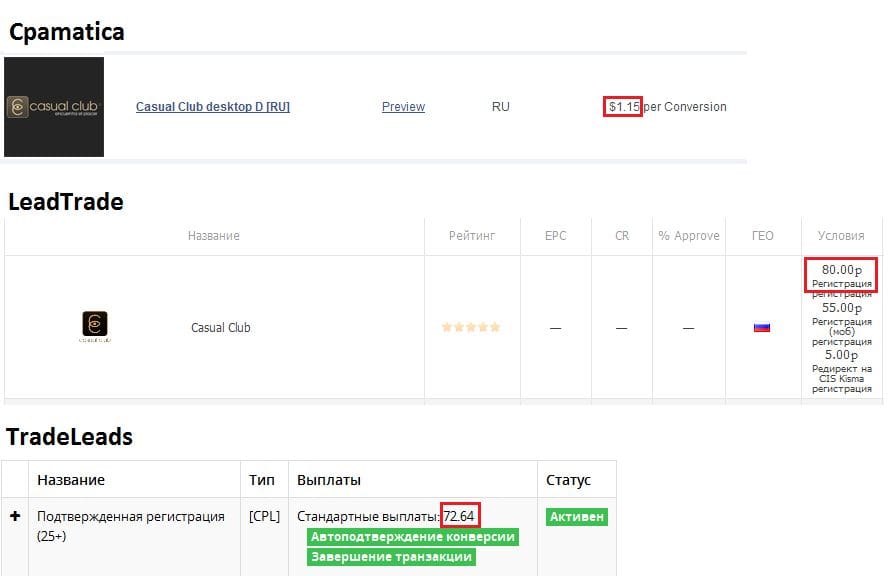Click the RU geo text in Cpamatica
The width and height of the screenshot is (888, 576).
[501, 106]
